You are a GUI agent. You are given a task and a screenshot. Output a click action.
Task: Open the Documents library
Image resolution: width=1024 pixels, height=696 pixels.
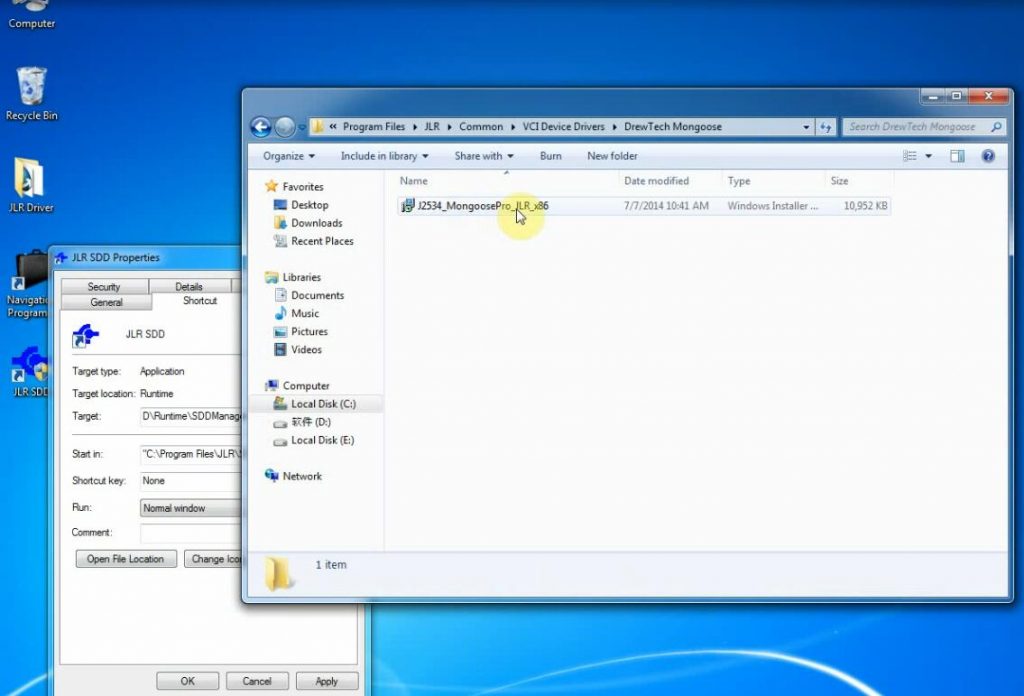click(x=317, y=295)
